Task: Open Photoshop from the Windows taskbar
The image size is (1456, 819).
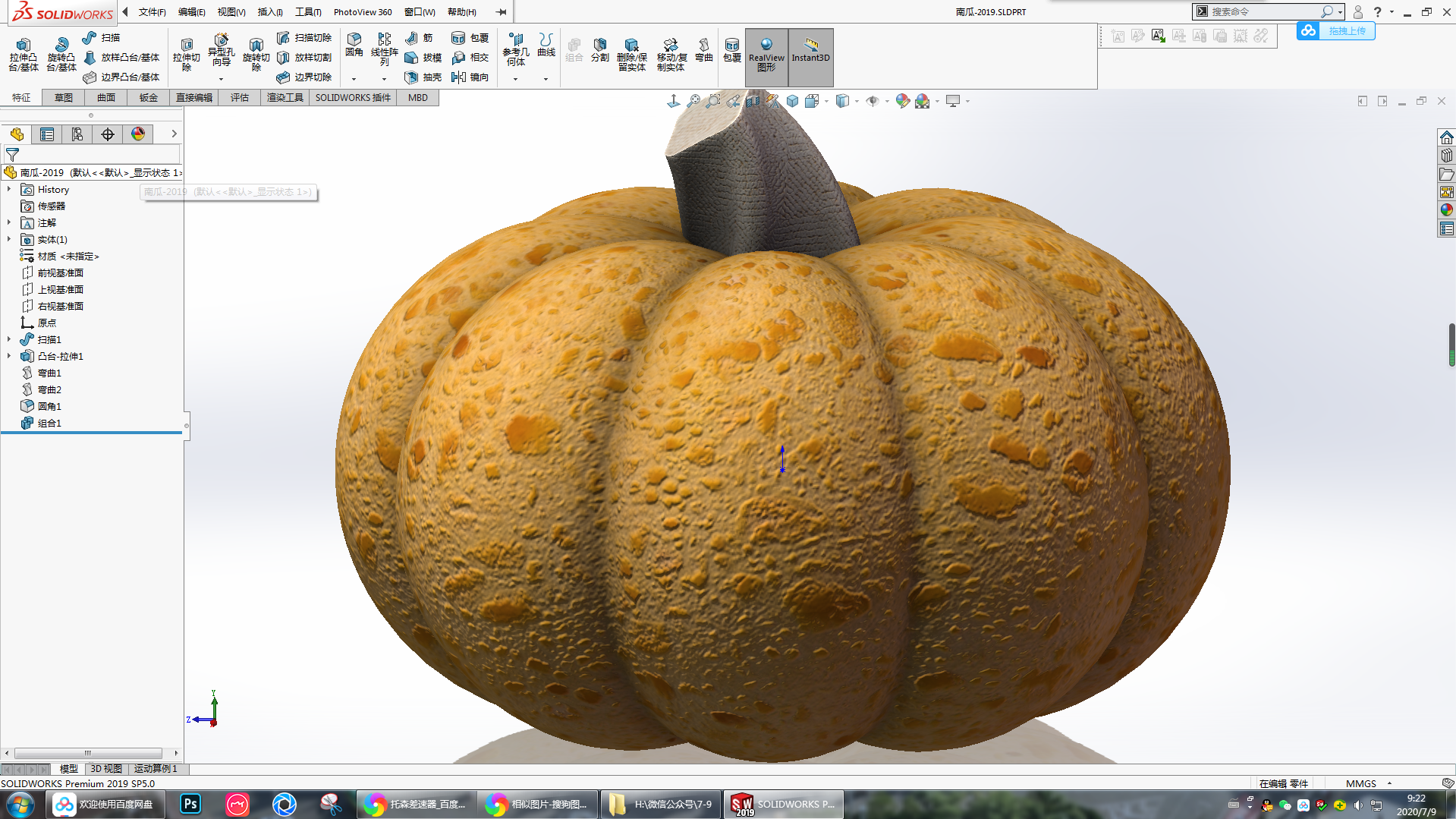Action: point(190,804)
